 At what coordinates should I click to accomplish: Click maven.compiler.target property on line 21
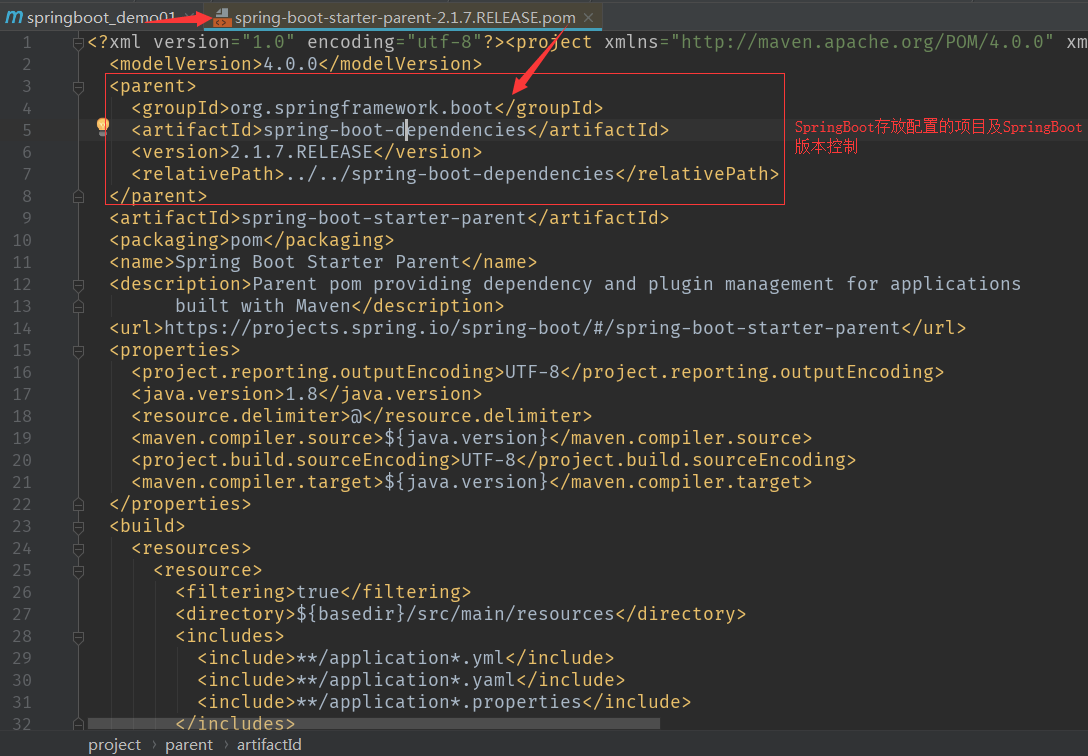[472, 482]
